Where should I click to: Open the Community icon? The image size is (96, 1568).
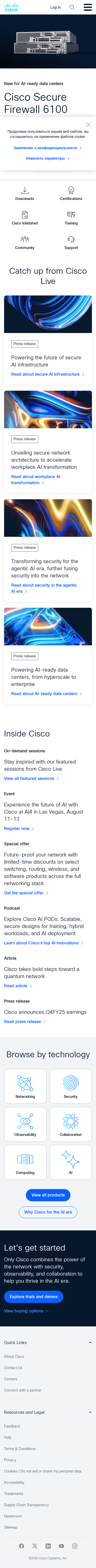coord(25,239)
